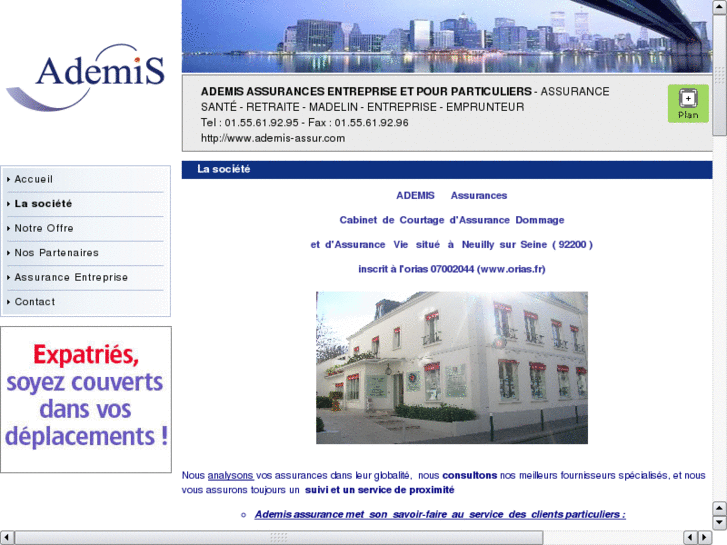
Task: Click the horizontal scrollbar left arrow at far left
Action: (6, 538)
